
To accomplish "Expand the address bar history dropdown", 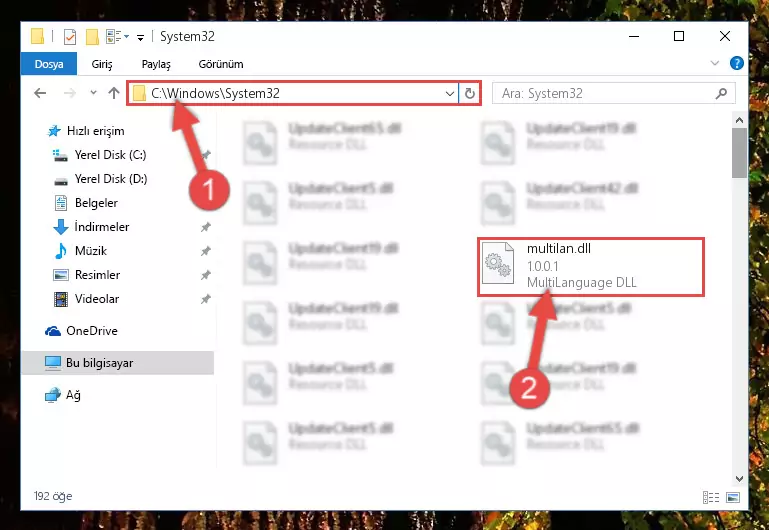I will coord(450,93).
